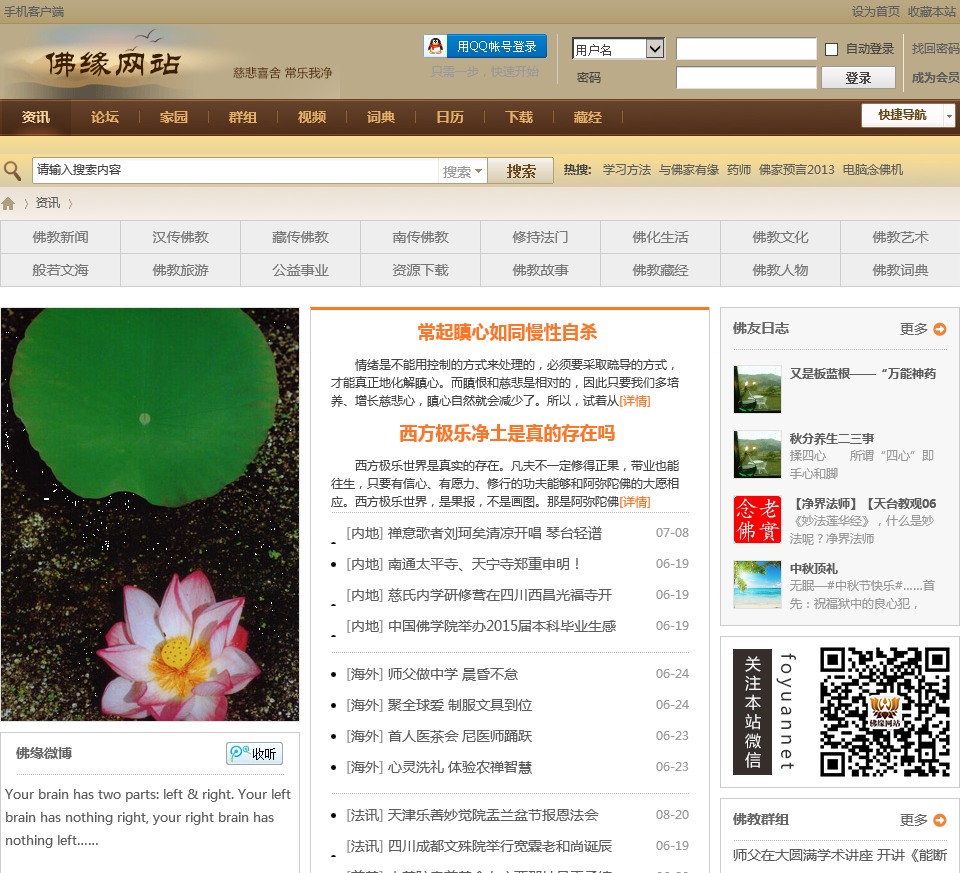Open the 佛教人物 category
This screenshot has width=960, height=873.
[781, 270]
